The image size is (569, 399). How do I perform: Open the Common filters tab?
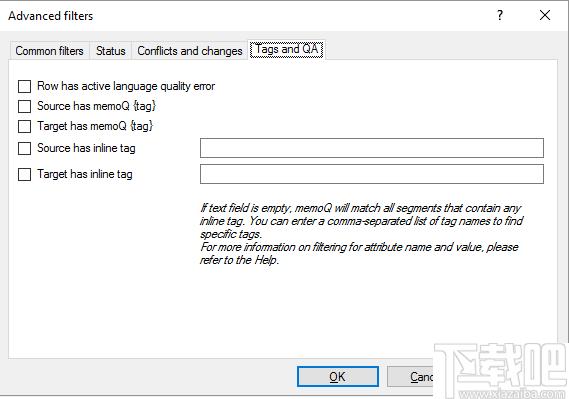click(x=49, y=51)
